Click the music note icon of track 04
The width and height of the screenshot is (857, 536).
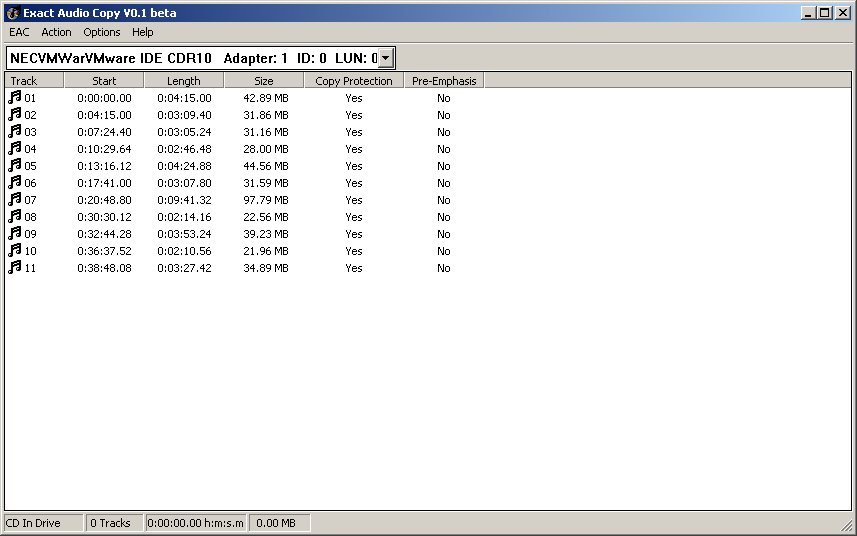point(15,148)
